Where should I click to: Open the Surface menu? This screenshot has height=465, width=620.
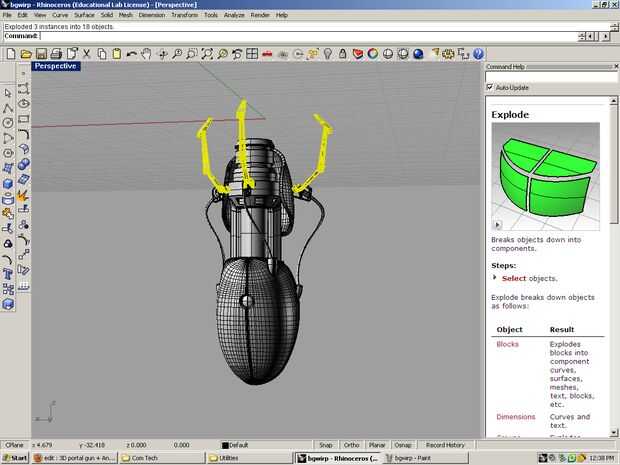[84, 15]
